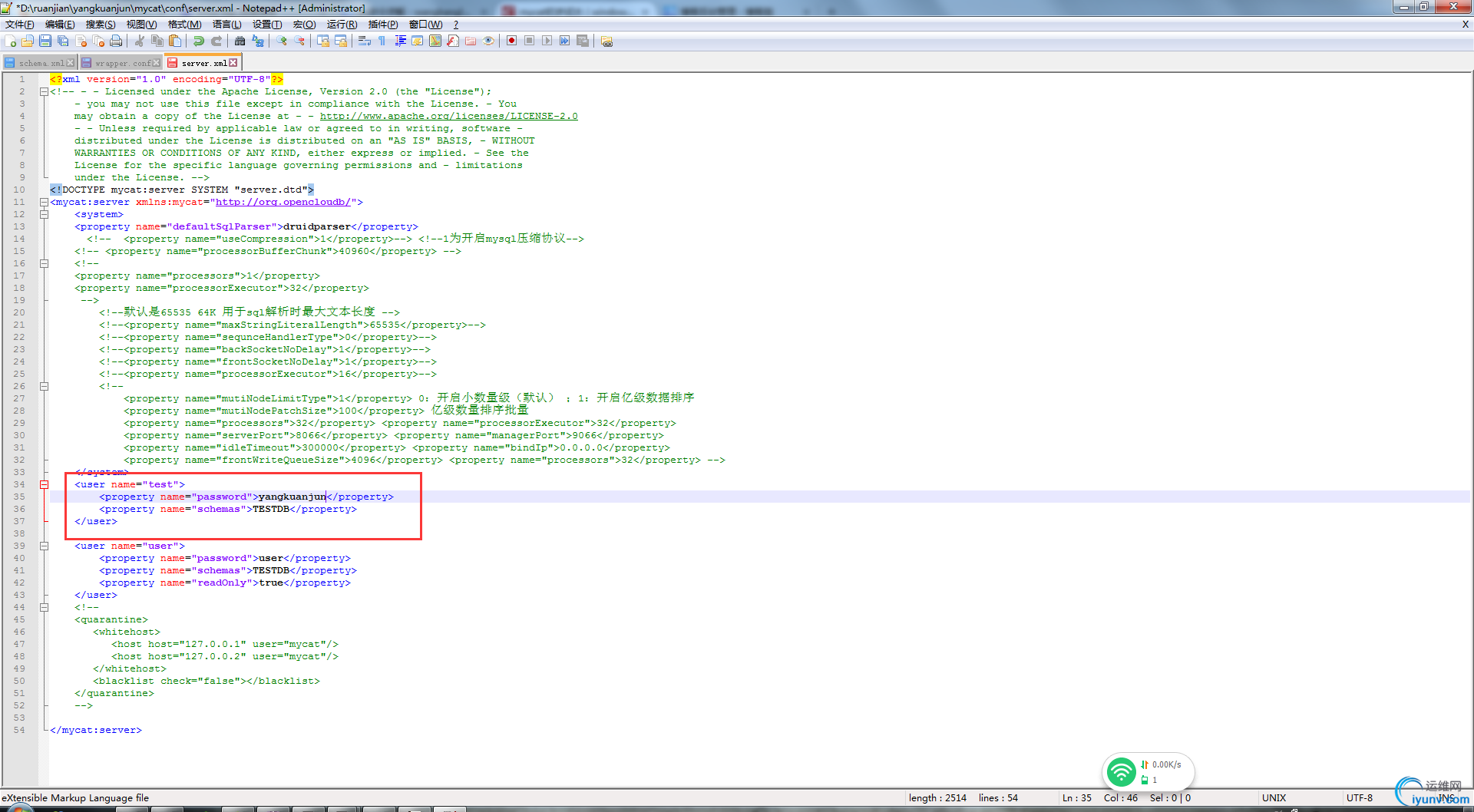Follow the http://org.opencloudb/ link

283,202
